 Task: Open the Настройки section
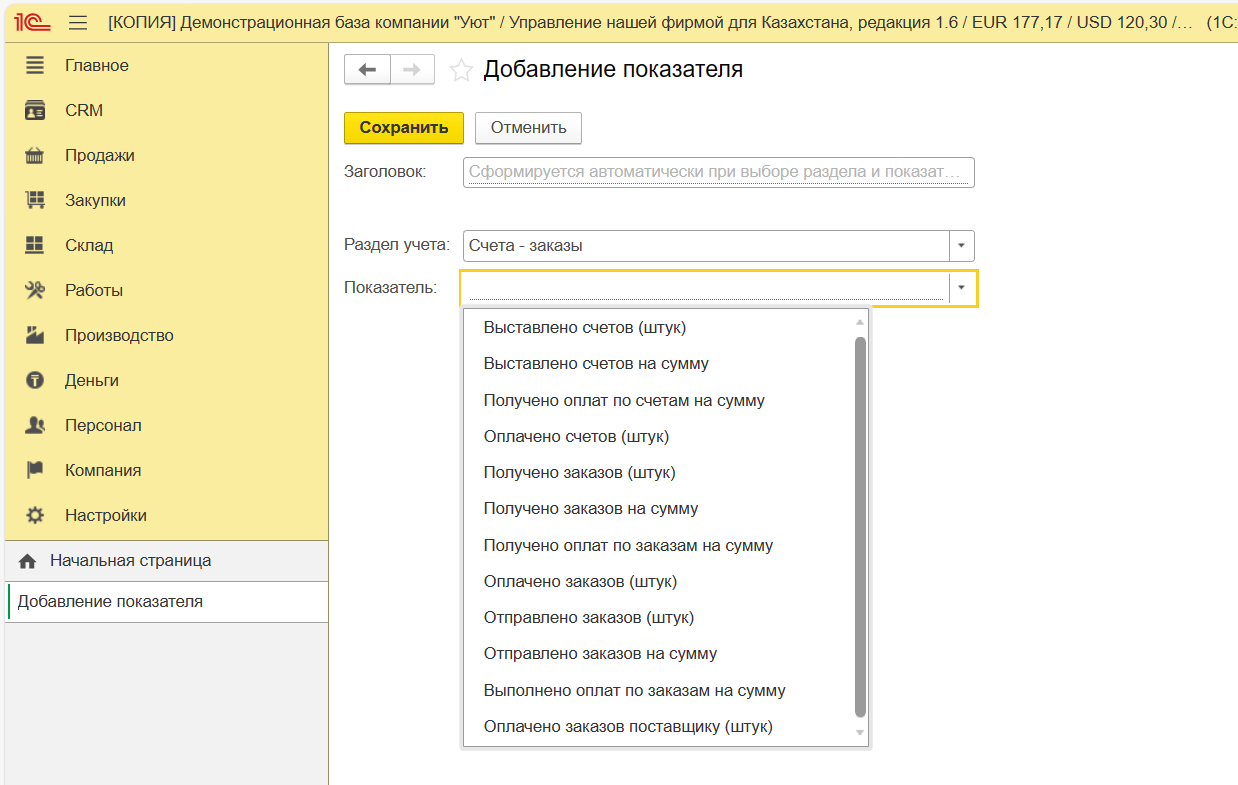point(105,515)
